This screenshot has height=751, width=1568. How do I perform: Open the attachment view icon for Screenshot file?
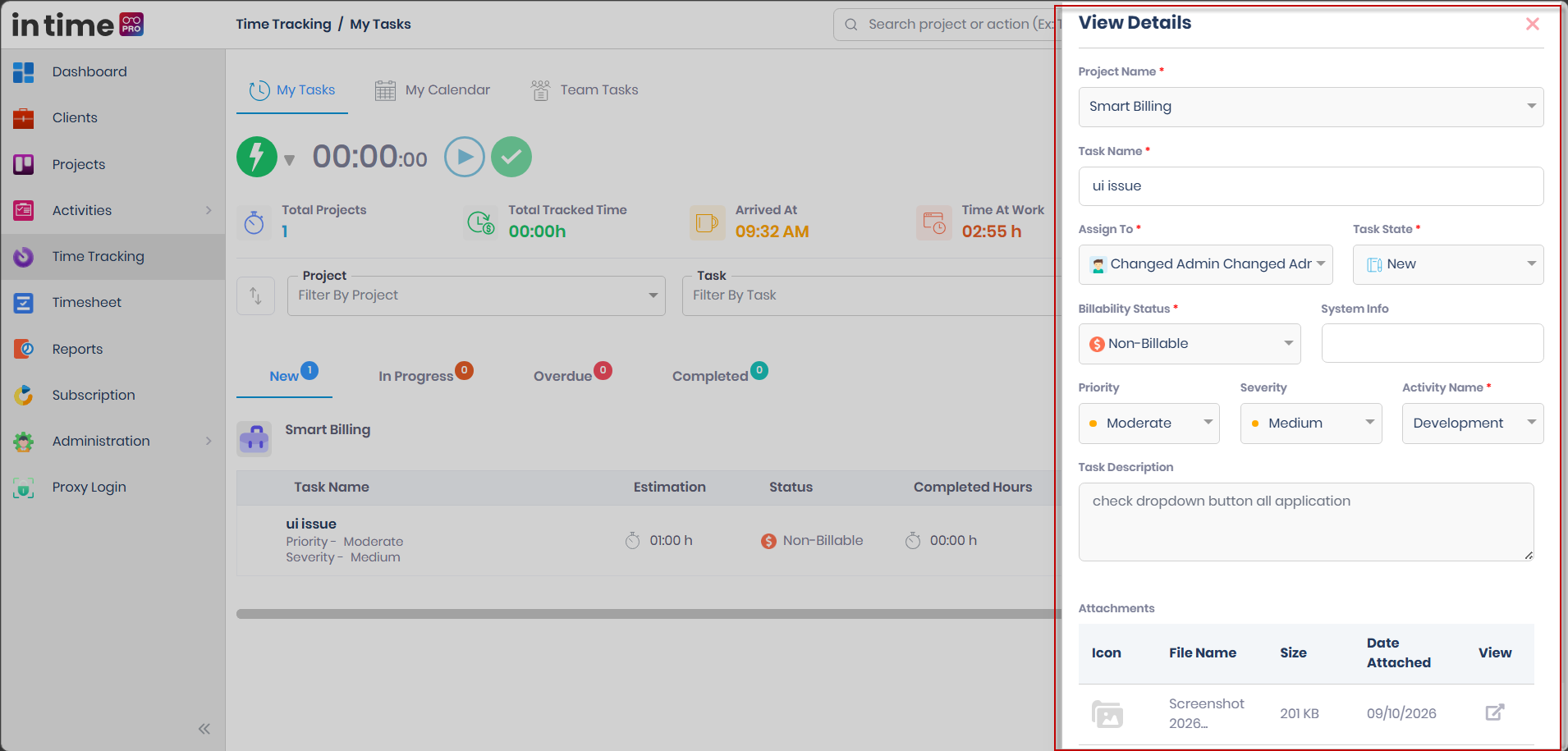coord(1495,712)
